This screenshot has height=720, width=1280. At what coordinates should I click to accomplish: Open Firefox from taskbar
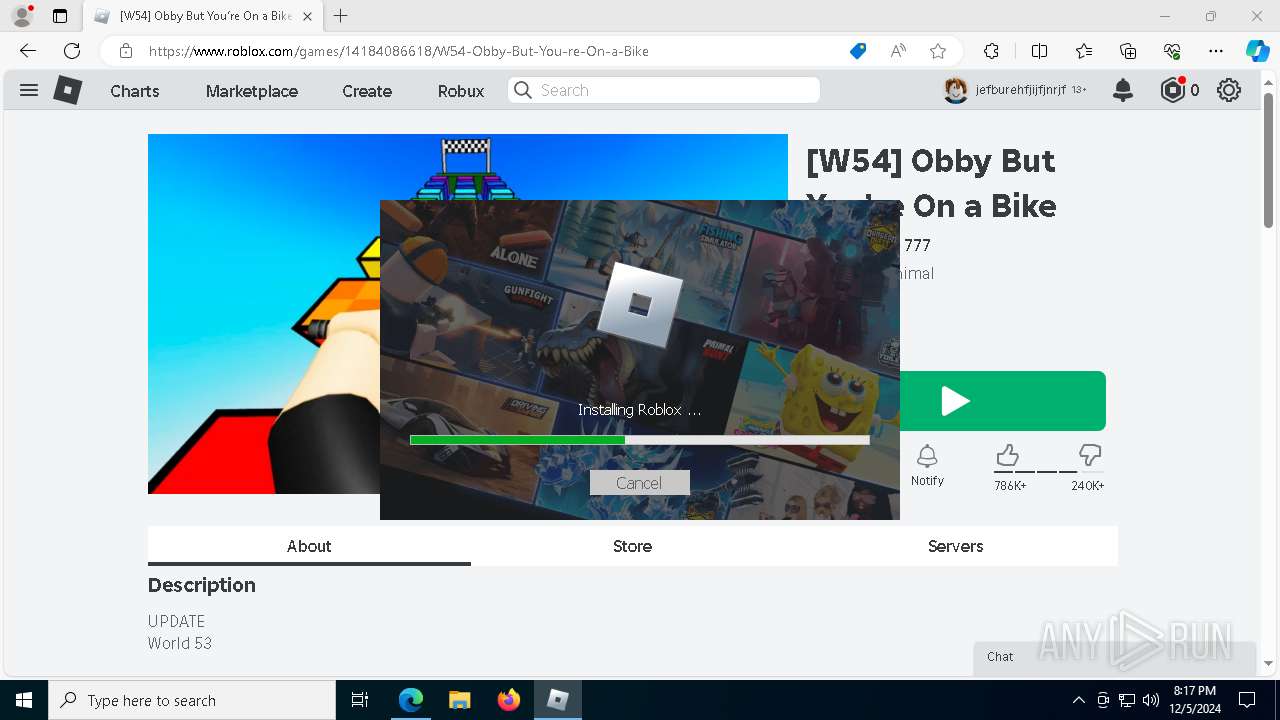tap(509, 700)
